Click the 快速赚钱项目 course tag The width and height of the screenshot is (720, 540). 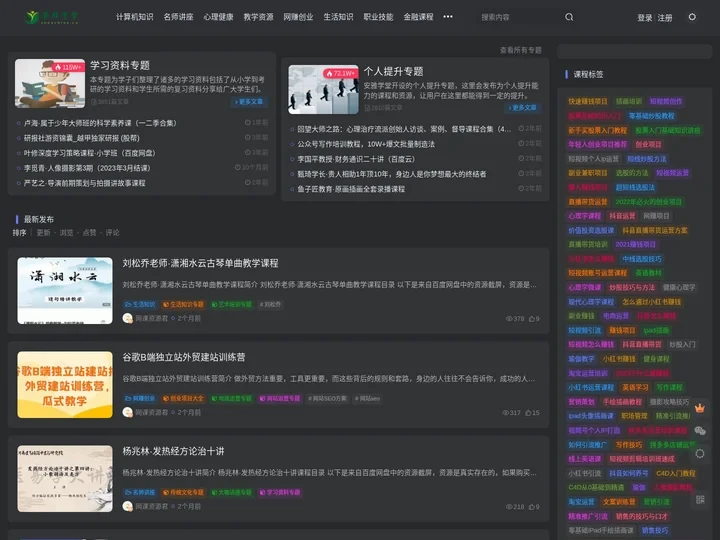[588, 101]
